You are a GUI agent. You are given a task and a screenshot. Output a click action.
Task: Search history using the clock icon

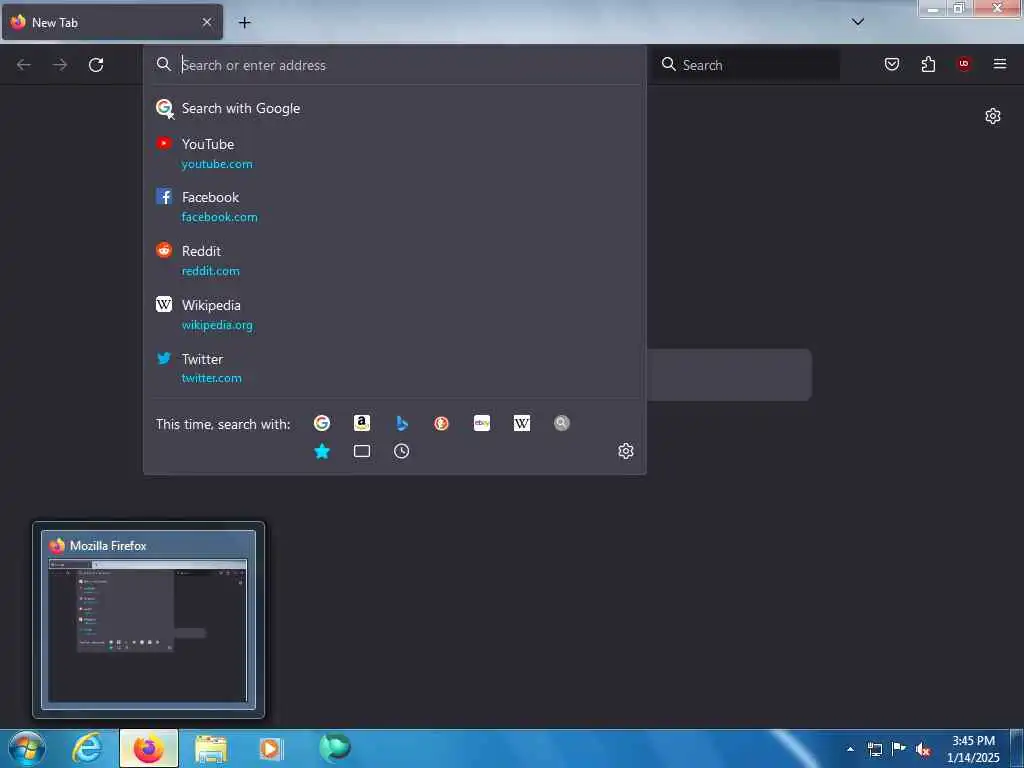pyautogui.click(x=402, y=451)
